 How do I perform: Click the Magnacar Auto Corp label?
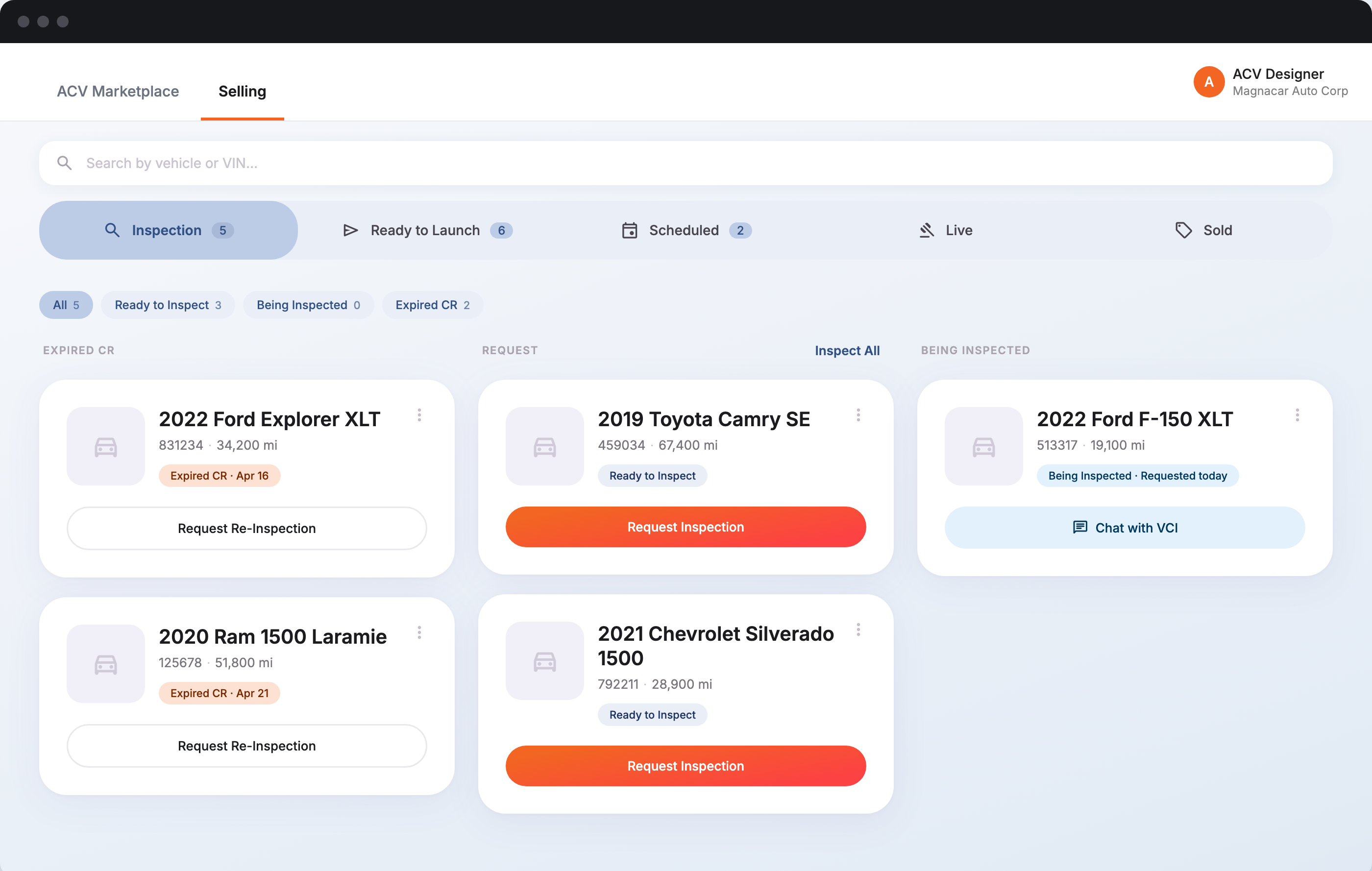click(1291, 91)
